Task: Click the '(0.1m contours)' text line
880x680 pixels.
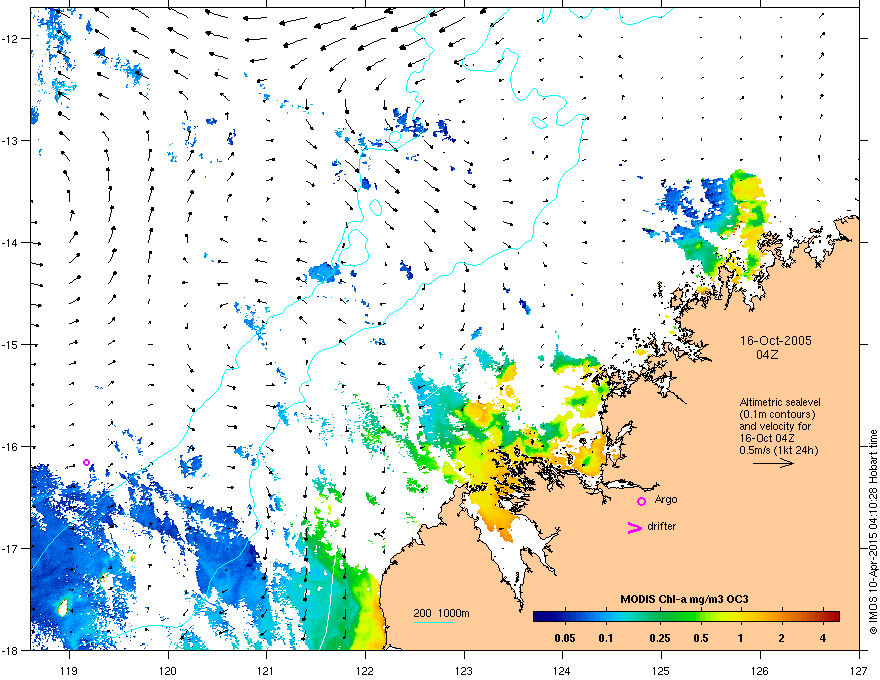Action: [777, 414]
